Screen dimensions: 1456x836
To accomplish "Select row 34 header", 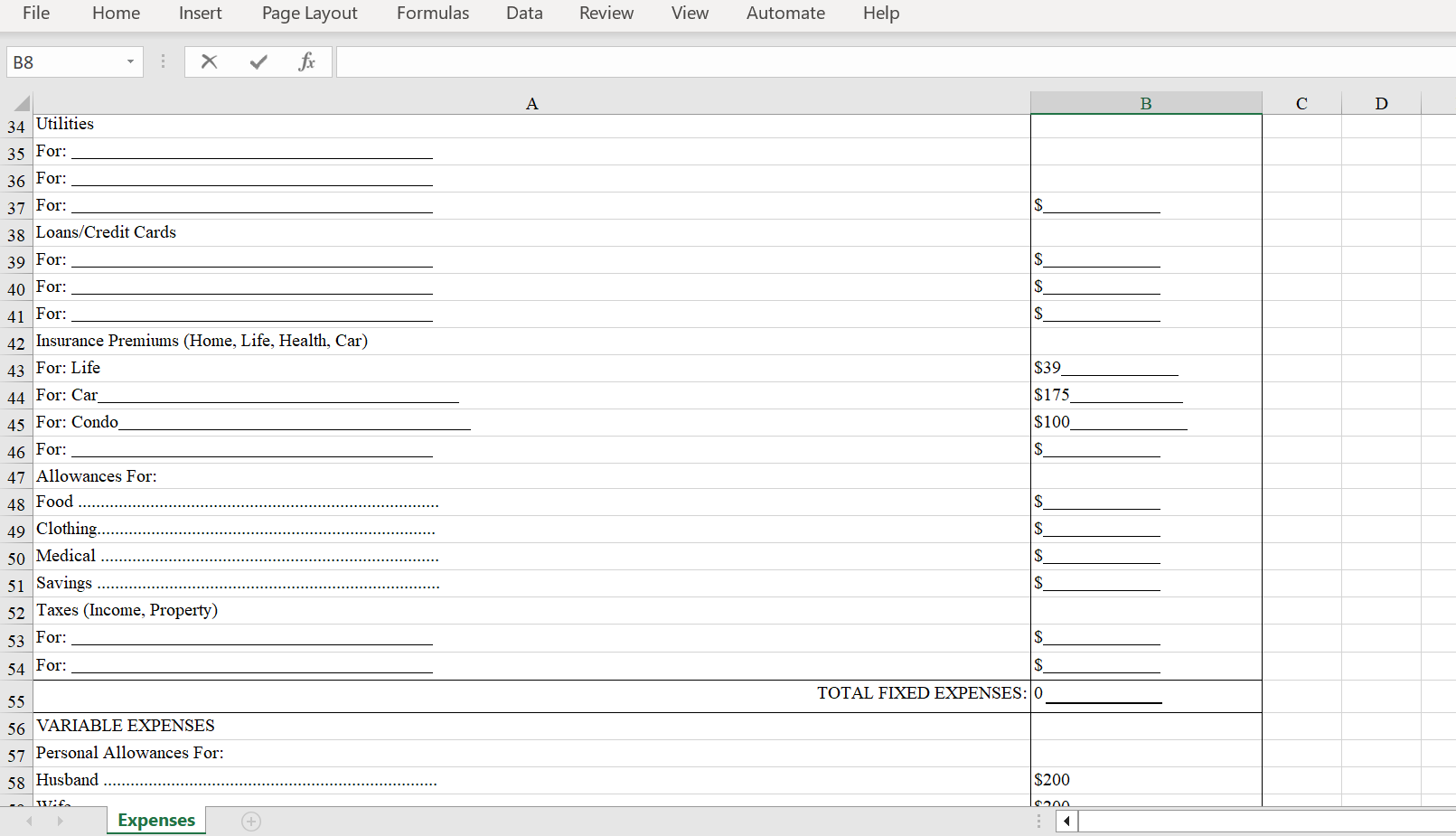I will pyautogui.click(x=16, y=127).
